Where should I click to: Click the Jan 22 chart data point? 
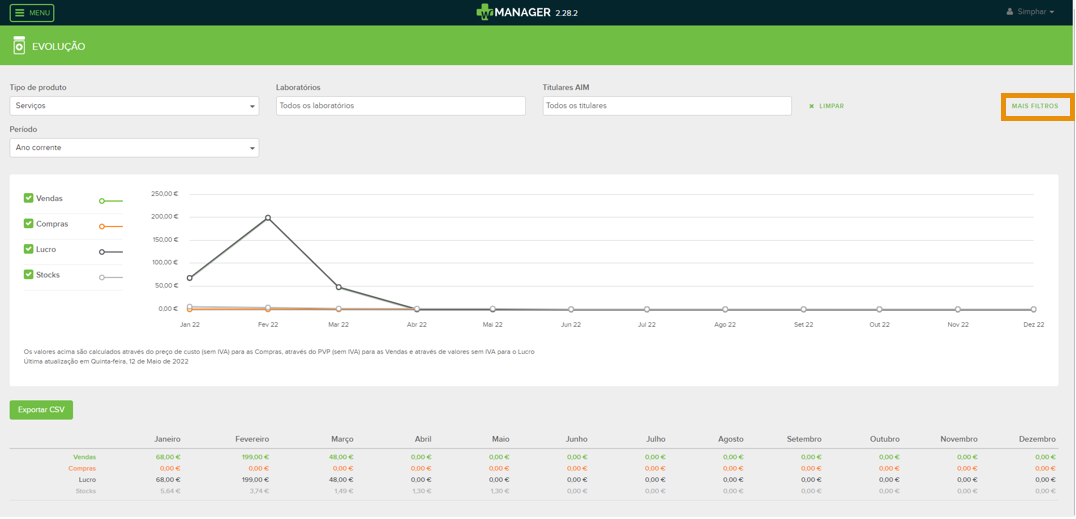point(190,278)
